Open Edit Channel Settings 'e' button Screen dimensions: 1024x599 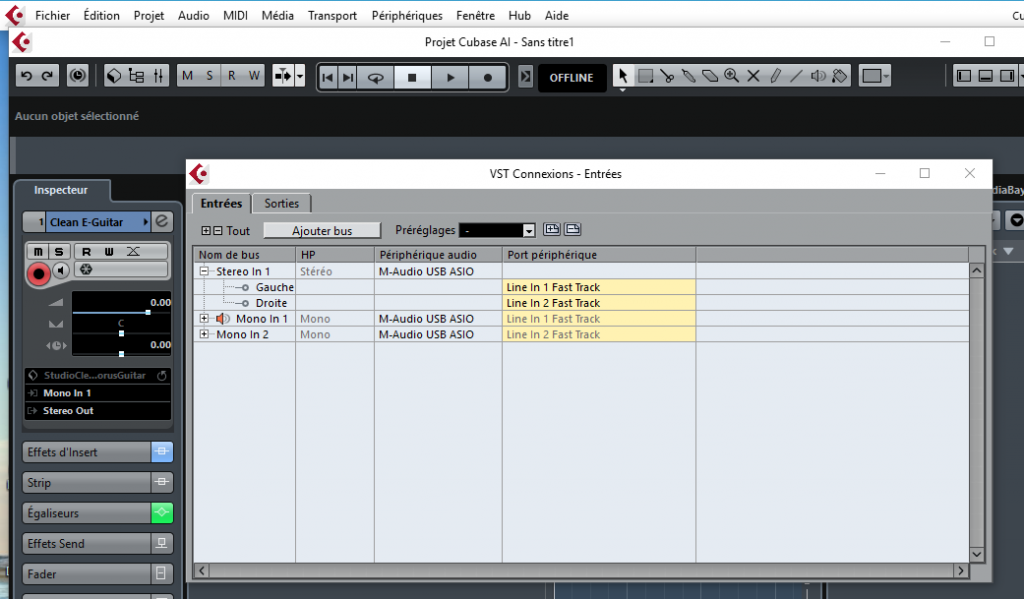(x=162, y=221)
